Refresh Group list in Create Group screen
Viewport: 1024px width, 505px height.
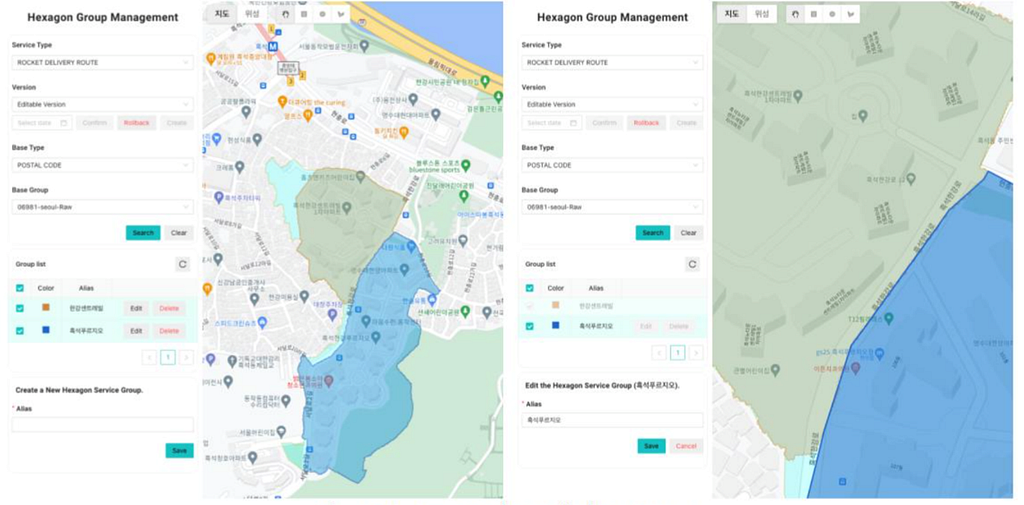(183, 264)
